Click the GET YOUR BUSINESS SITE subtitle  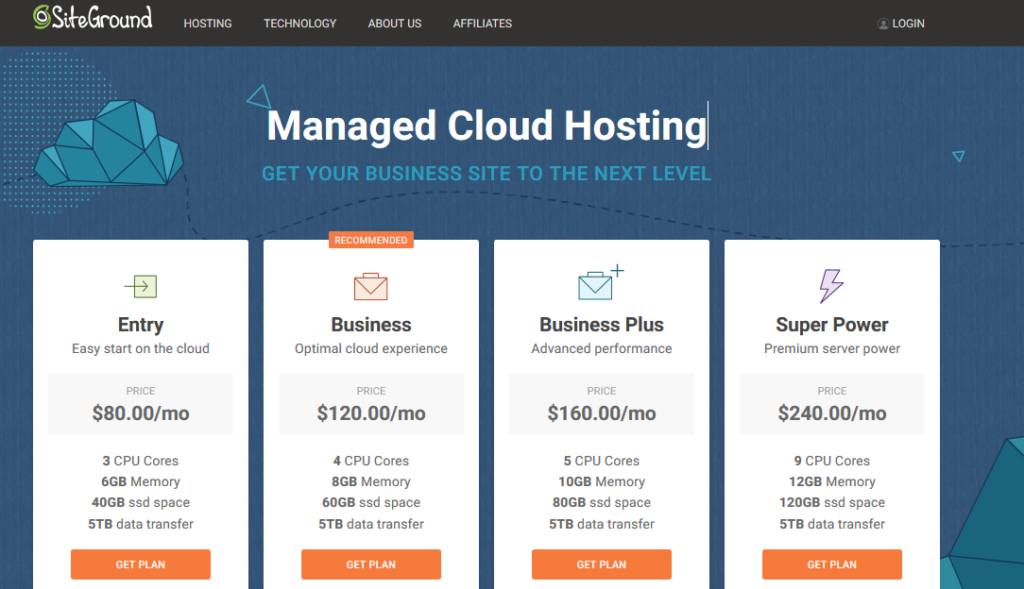(x=487, y=174)
